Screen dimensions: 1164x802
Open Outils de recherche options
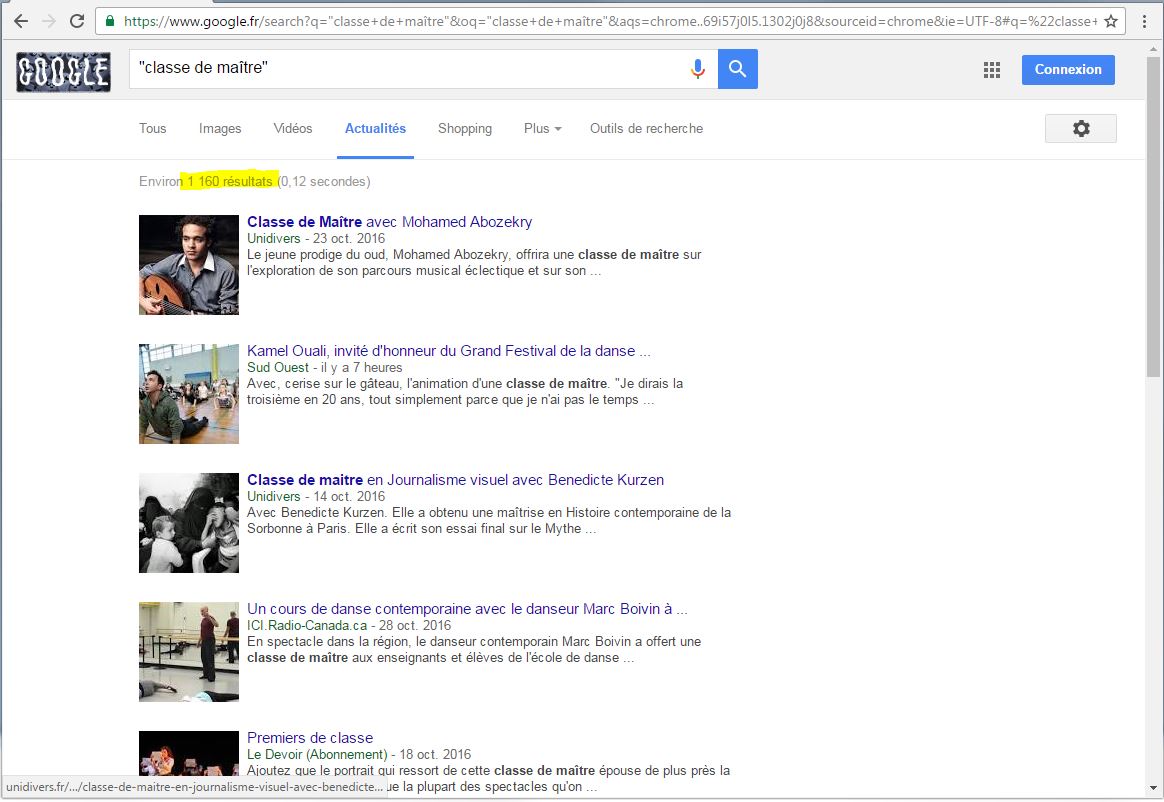(646, 129)
